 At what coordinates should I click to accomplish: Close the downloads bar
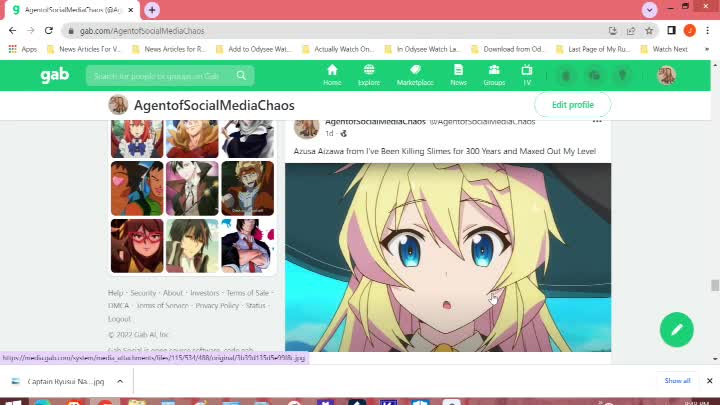709,381
